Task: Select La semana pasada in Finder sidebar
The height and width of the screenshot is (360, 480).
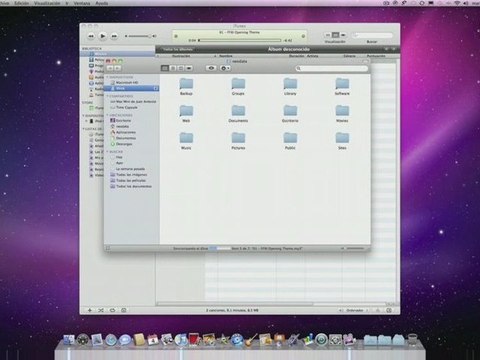Action: pos(130,169)
